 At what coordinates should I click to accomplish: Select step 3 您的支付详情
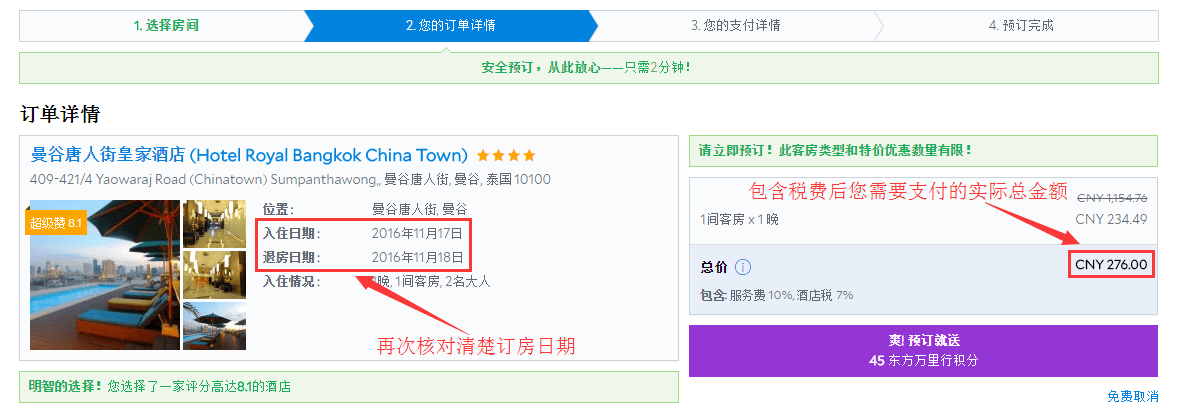pyautogui.click(x=736, y=26)
